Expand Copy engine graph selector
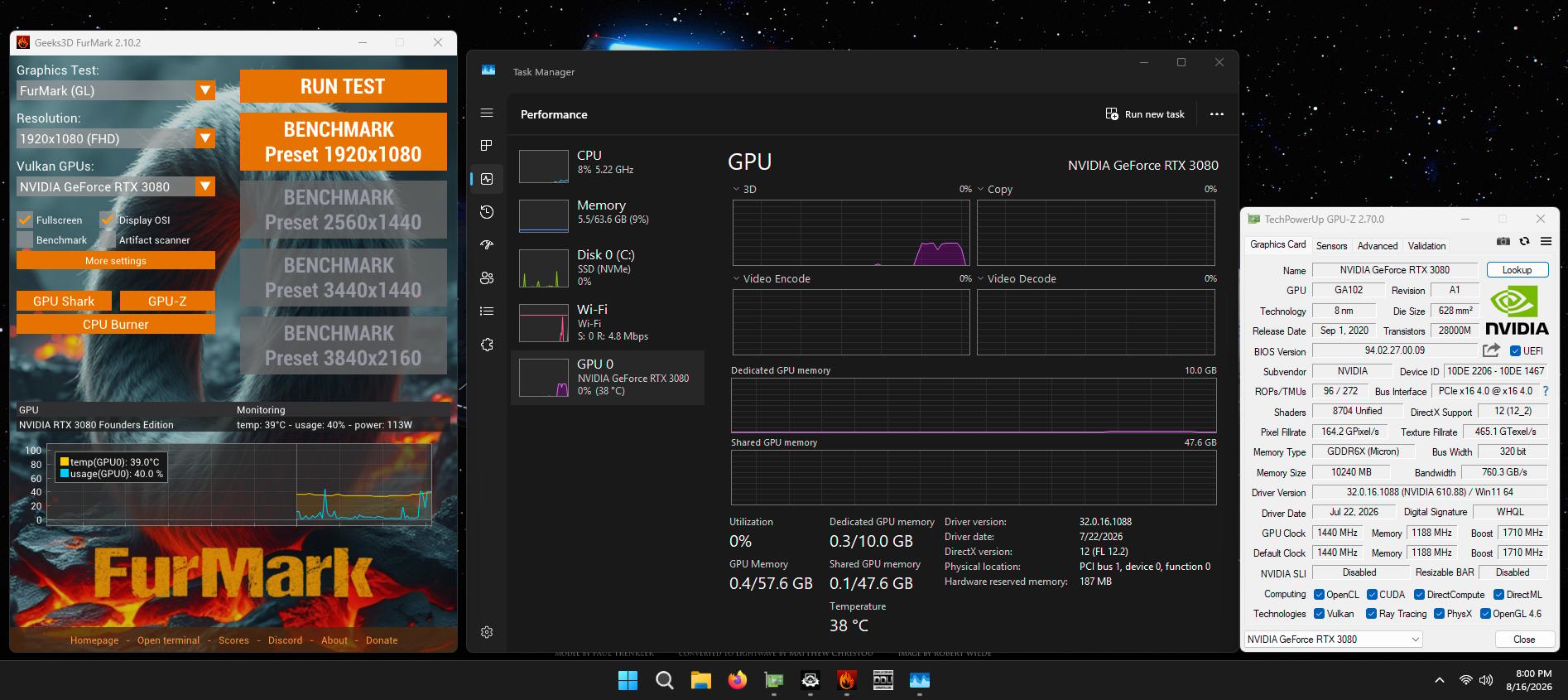This screenshot has height=700, width=1568. click(995, 189)
